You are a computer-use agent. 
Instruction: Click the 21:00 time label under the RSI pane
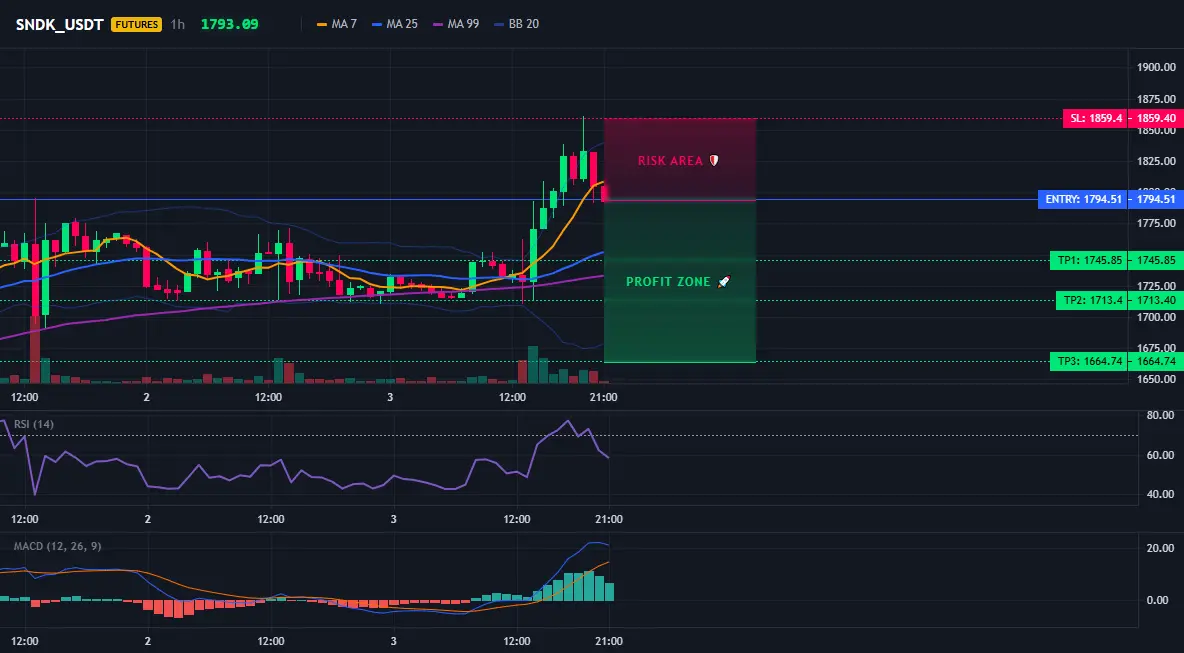609,519
